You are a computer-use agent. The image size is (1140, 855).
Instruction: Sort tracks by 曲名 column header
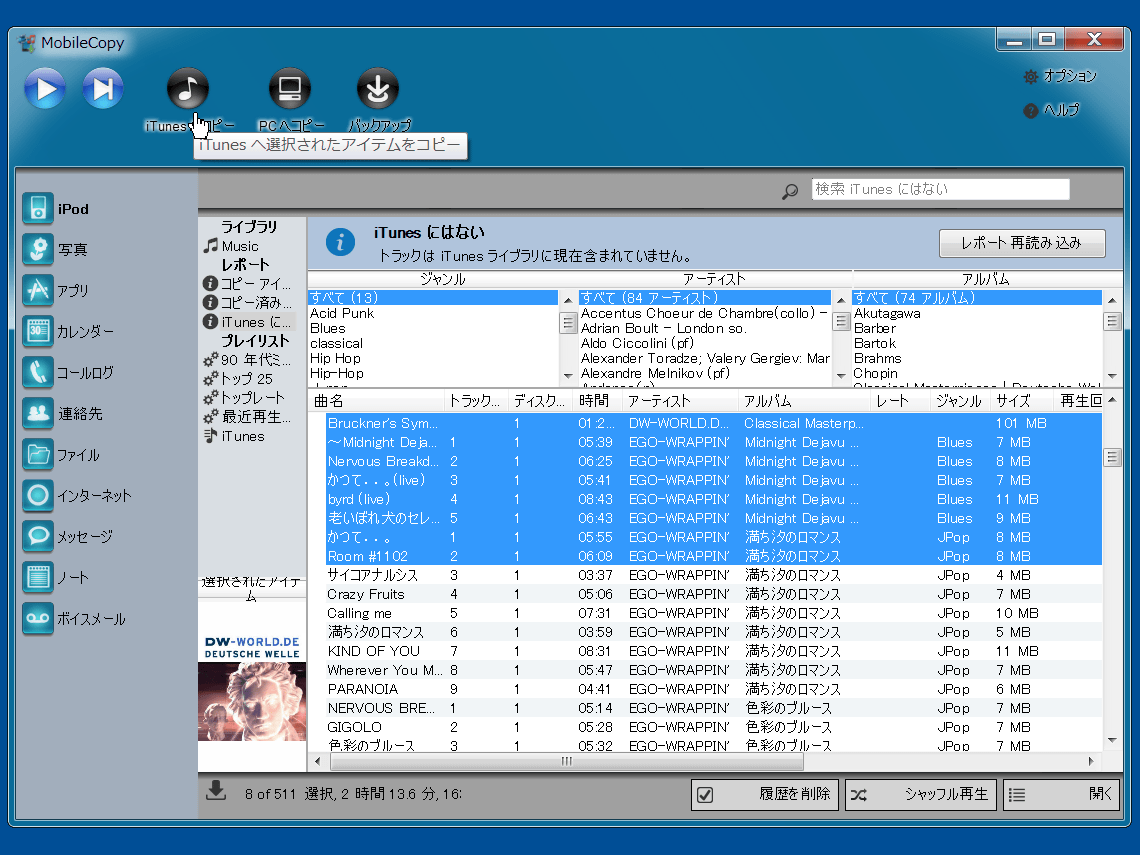tap(376, 401)
